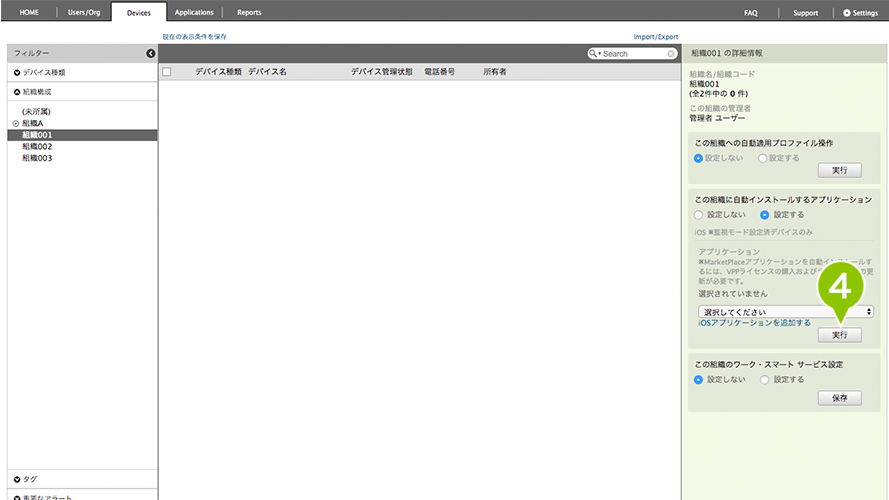Clear the search field with x icon
Viewport: 889px width, 500px height.
click(x=671, y=53)
